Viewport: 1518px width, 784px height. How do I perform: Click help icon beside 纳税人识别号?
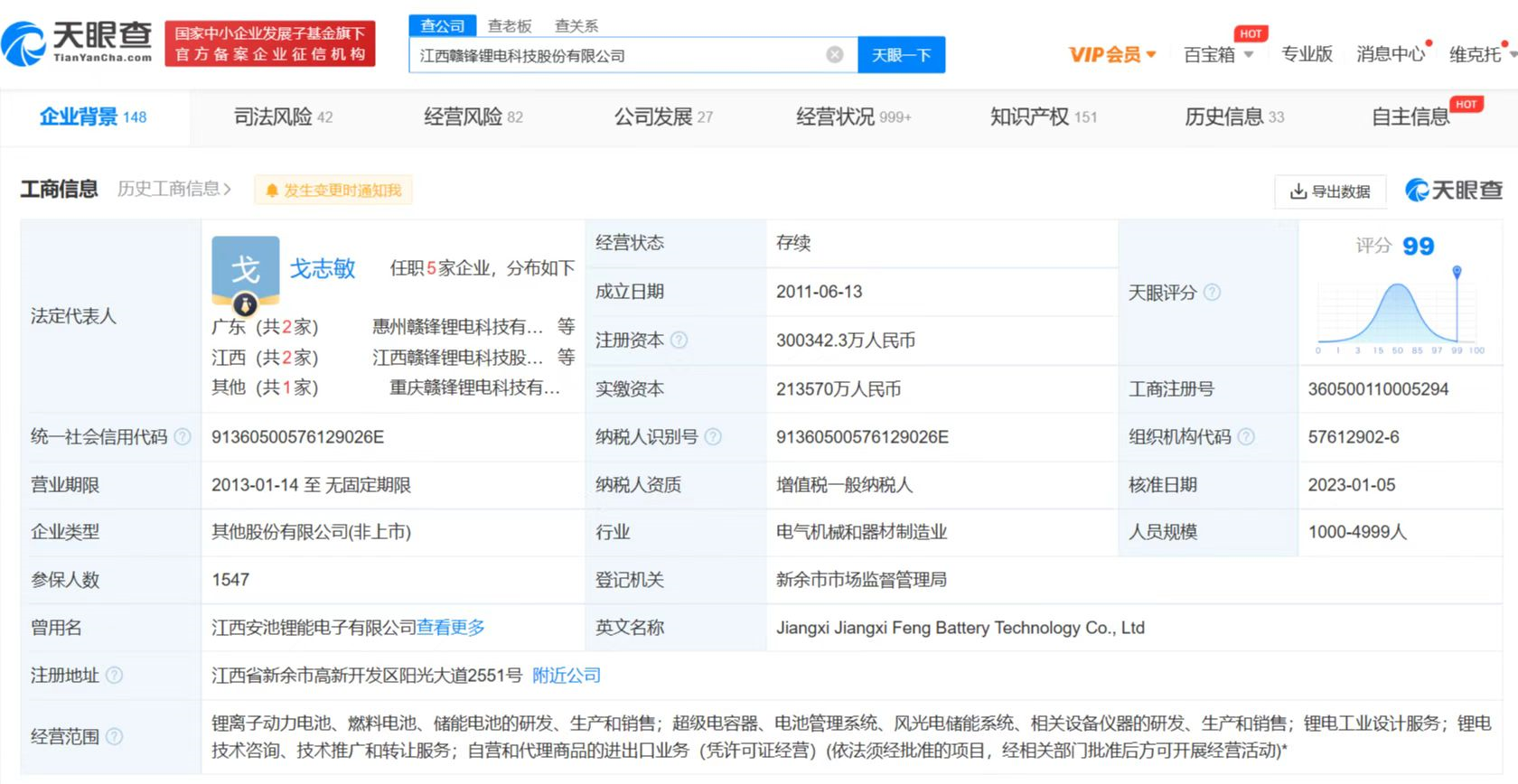coord(713,437)
